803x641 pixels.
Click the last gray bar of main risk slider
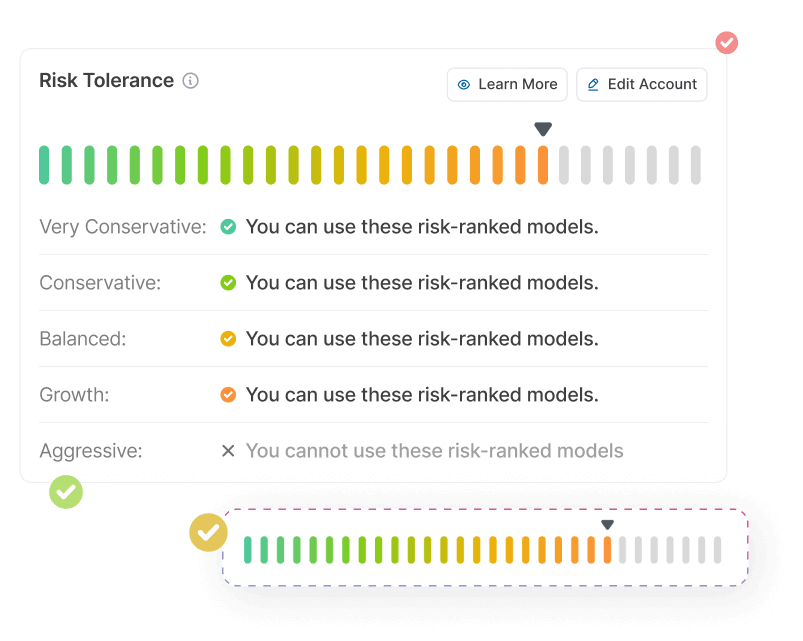point(695,165)
